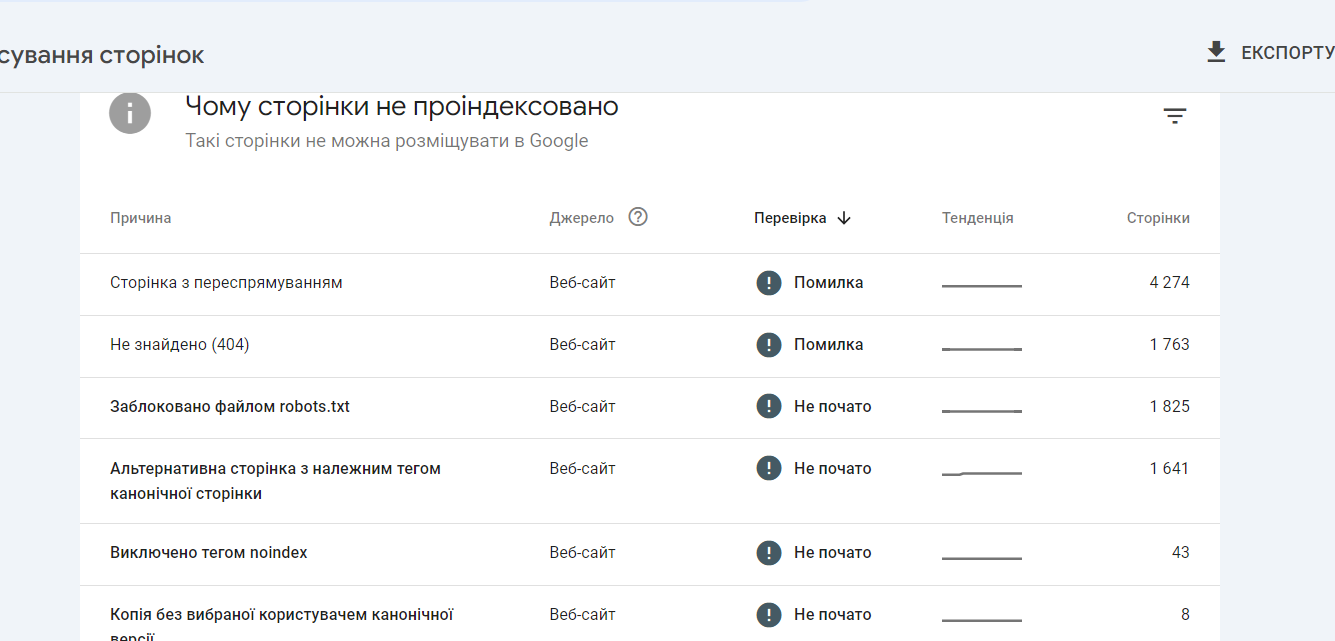
Task: Click the export download icon
Action: click(1216, 52)
